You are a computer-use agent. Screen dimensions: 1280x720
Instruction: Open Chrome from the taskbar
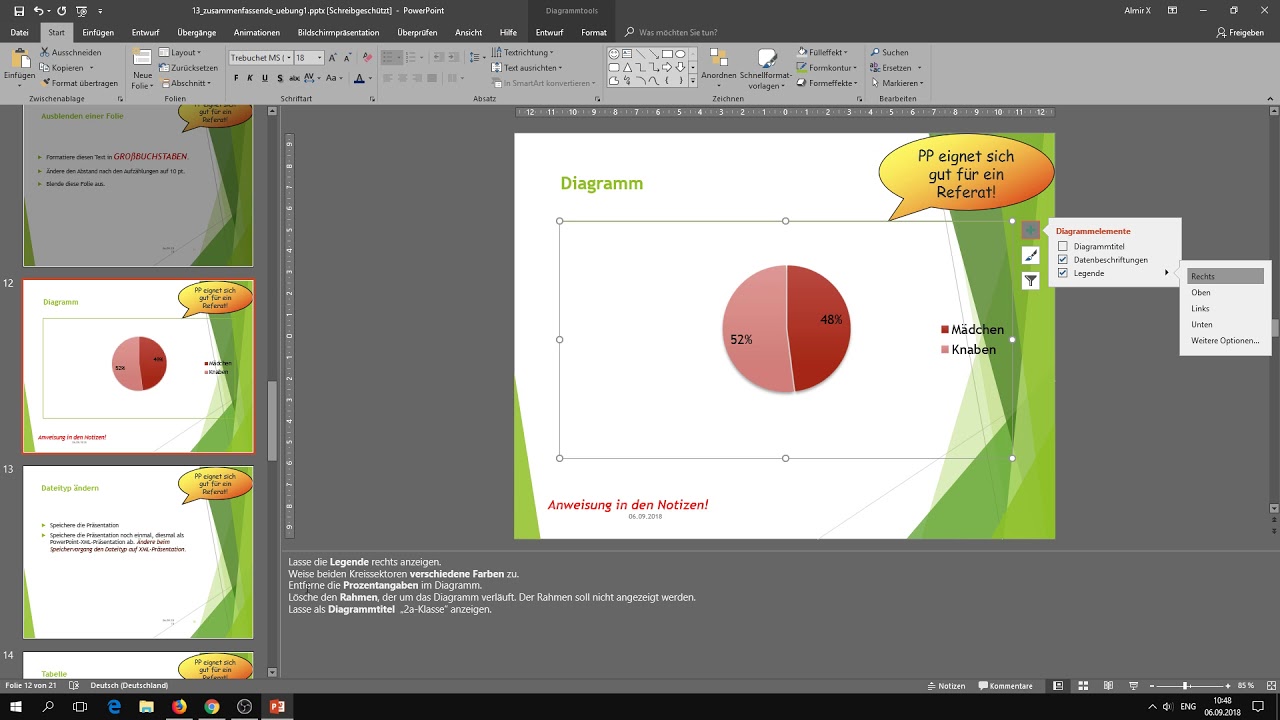[212, 706]
